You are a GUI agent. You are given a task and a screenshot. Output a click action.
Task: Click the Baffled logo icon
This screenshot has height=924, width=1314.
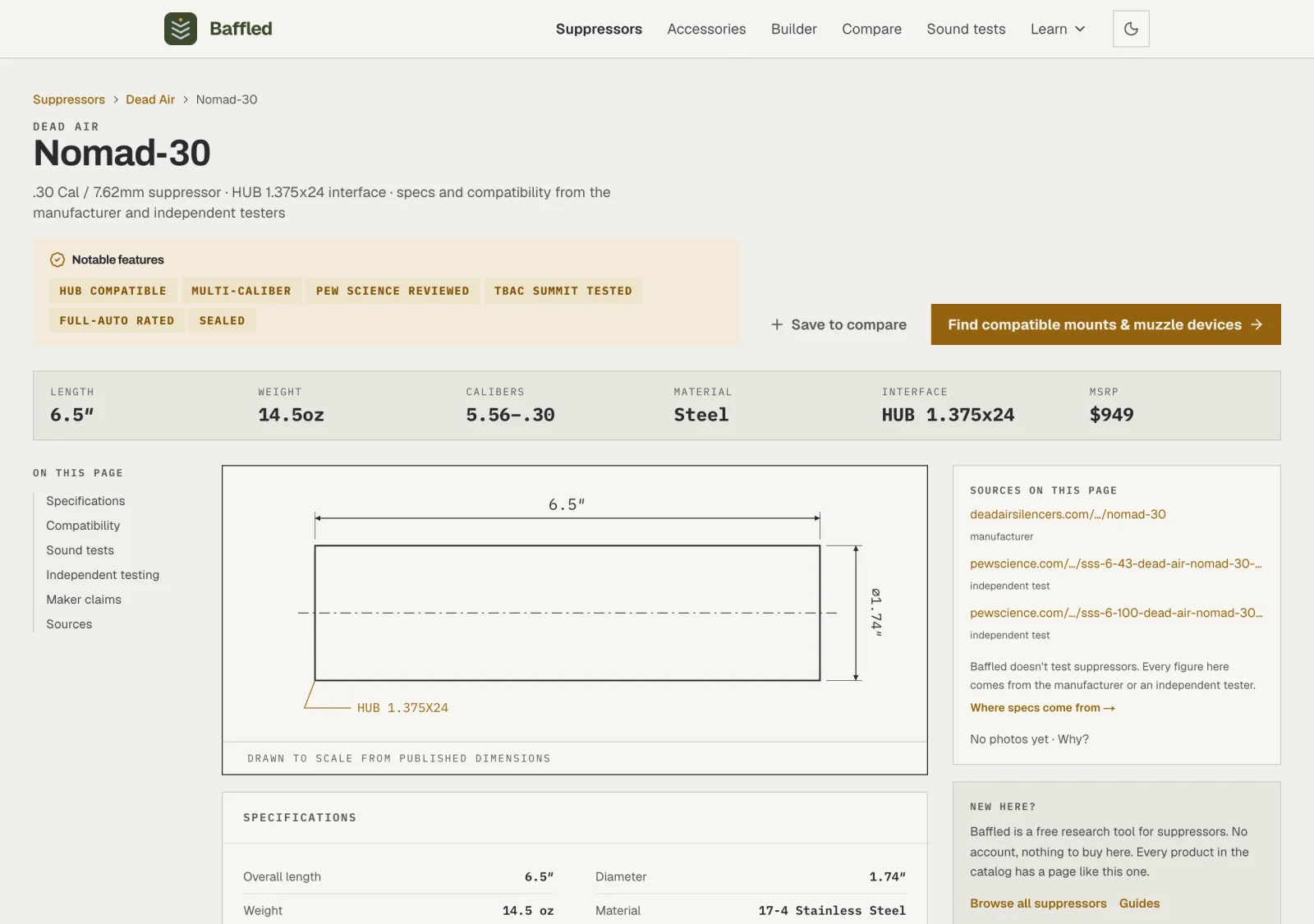click(181, 29)
